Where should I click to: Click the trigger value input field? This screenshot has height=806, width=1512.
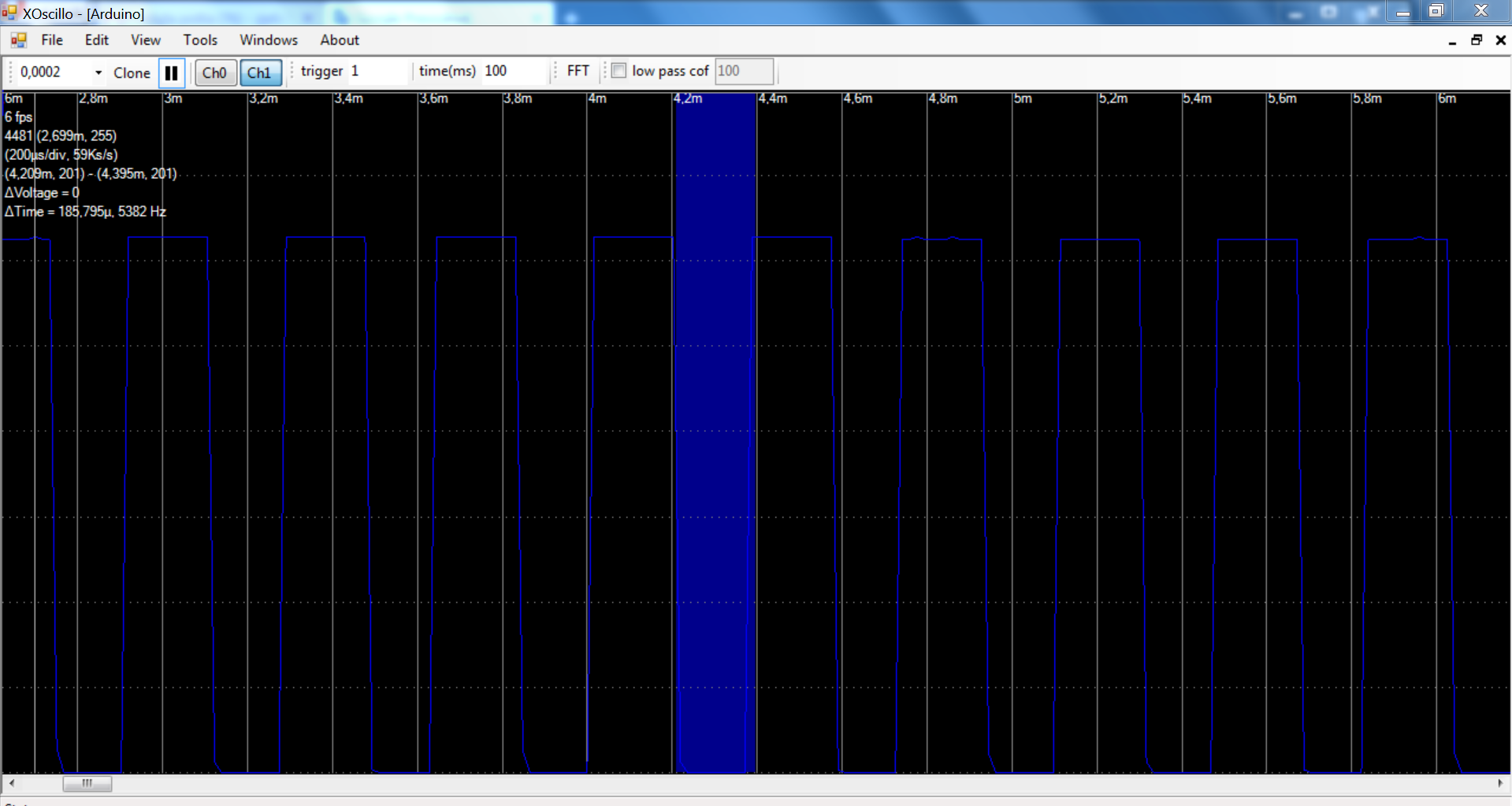click(x=379, y=71)
